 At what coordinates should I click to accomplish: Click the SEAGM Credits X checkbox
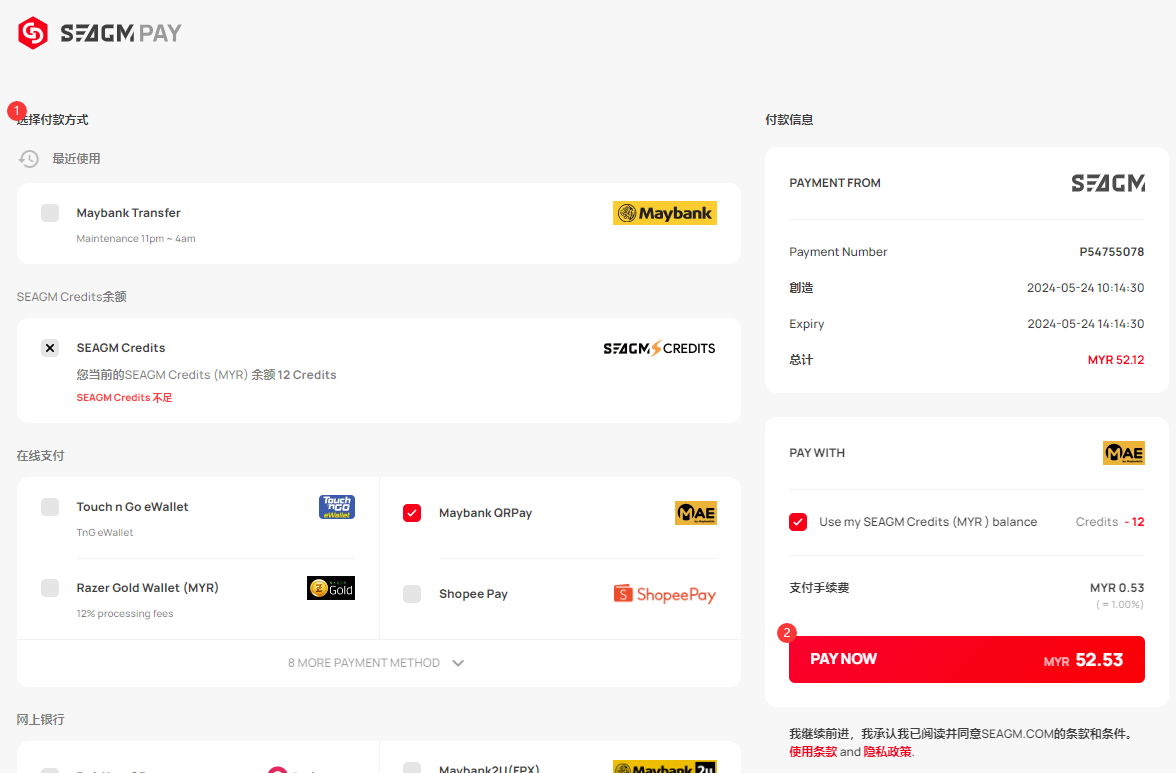(x=50, y=348)
